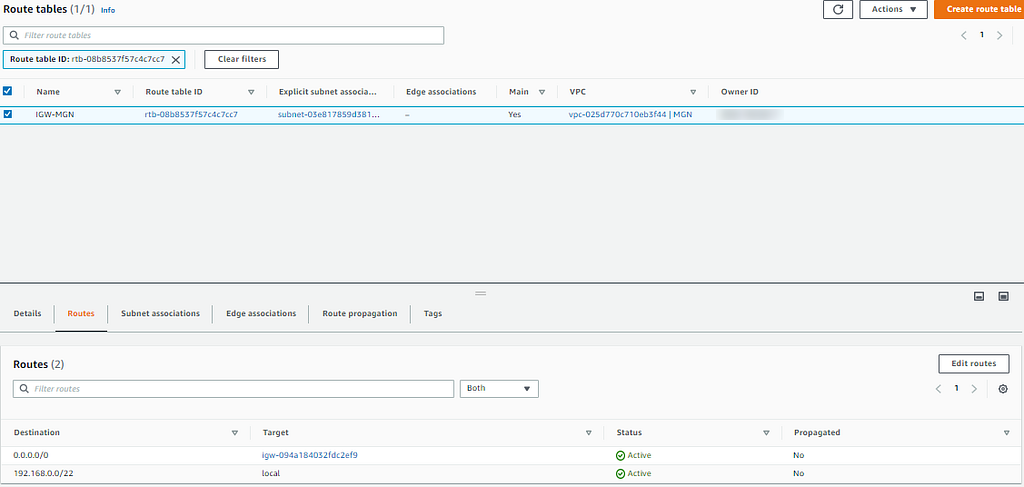Click Active status of 192.168.0.0/22 route
The image size is (1024, 487).
[633, 473]
